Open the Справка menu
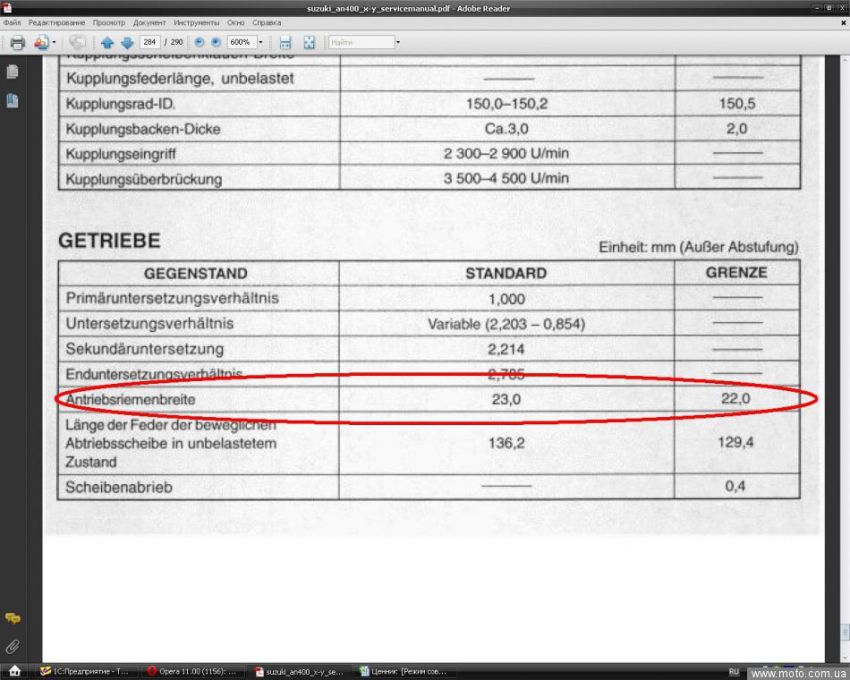850x680 pixels. pos(266,22)
